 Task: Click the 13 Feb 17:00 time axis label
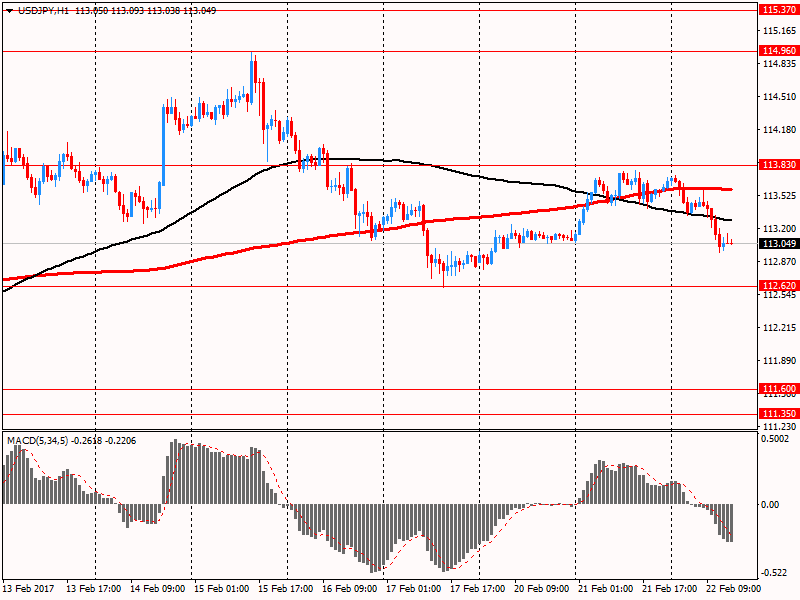pos(94,588)
